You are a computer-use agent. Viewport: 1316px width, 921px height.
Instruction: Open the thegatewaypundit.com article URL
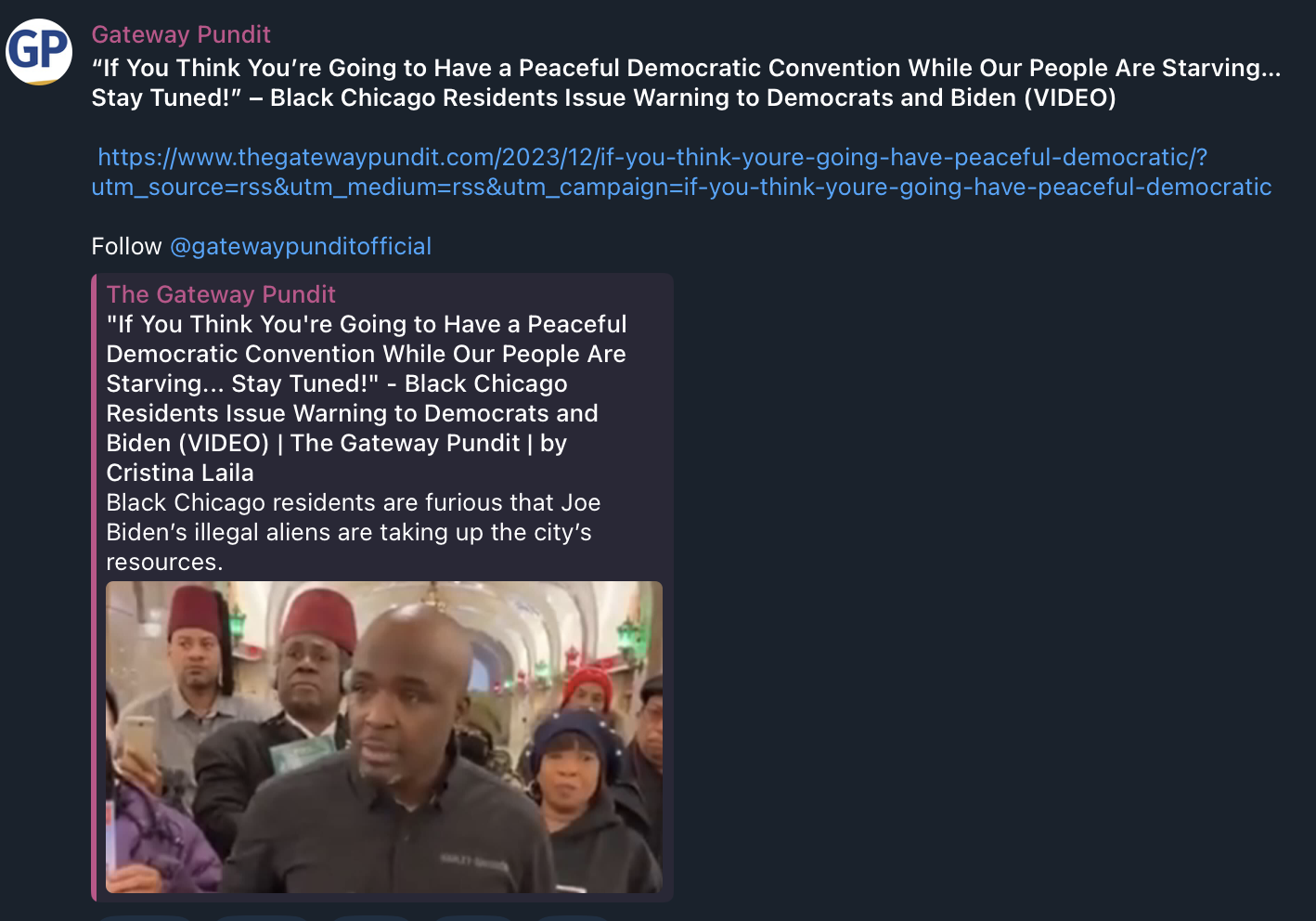[681, 172]
